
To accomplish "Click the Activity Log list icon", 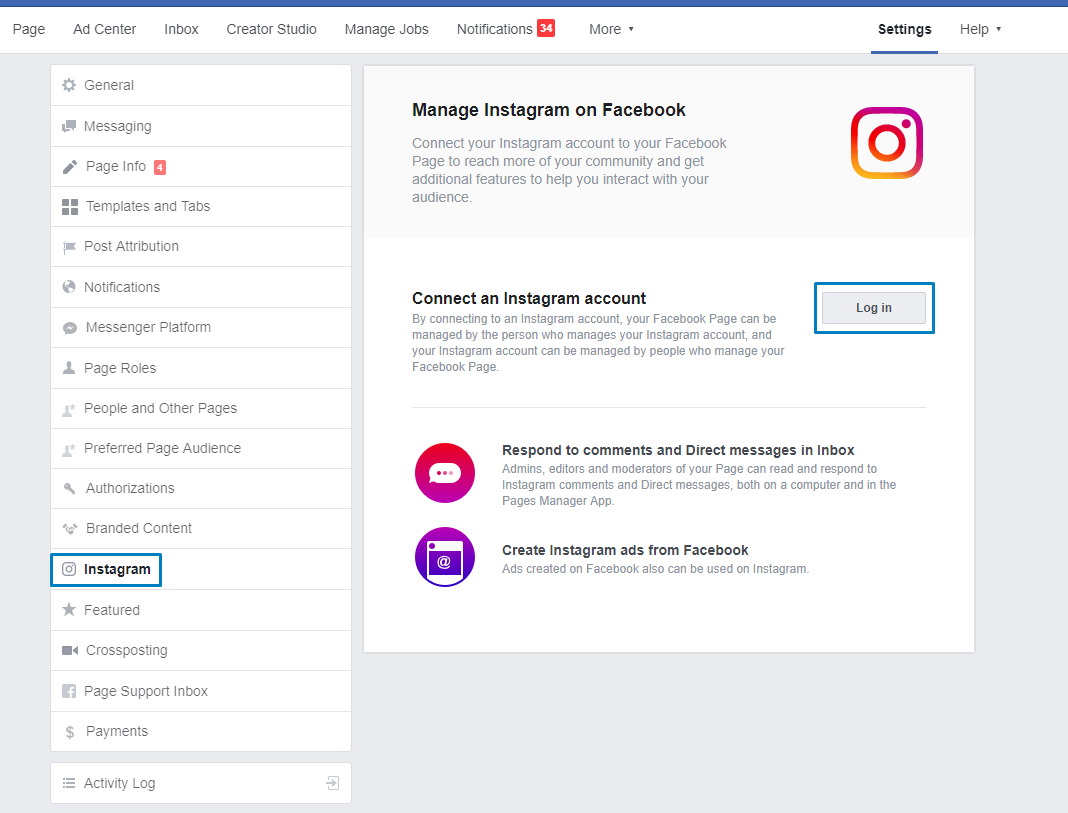I will pos(69,783).
